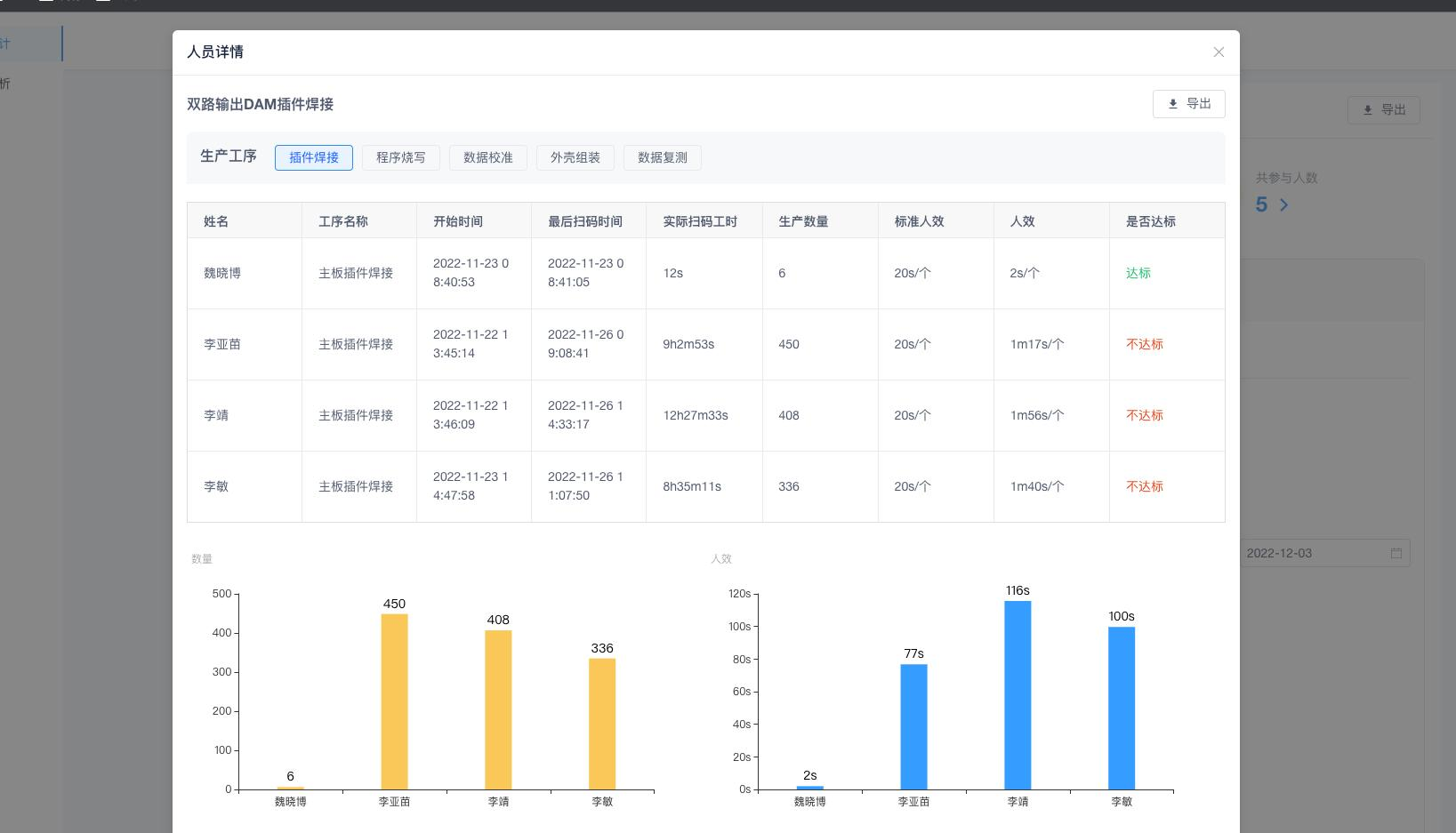Click the blue 77s bar for 李亚苗
Screen dimensions: 1456x833
913,726
